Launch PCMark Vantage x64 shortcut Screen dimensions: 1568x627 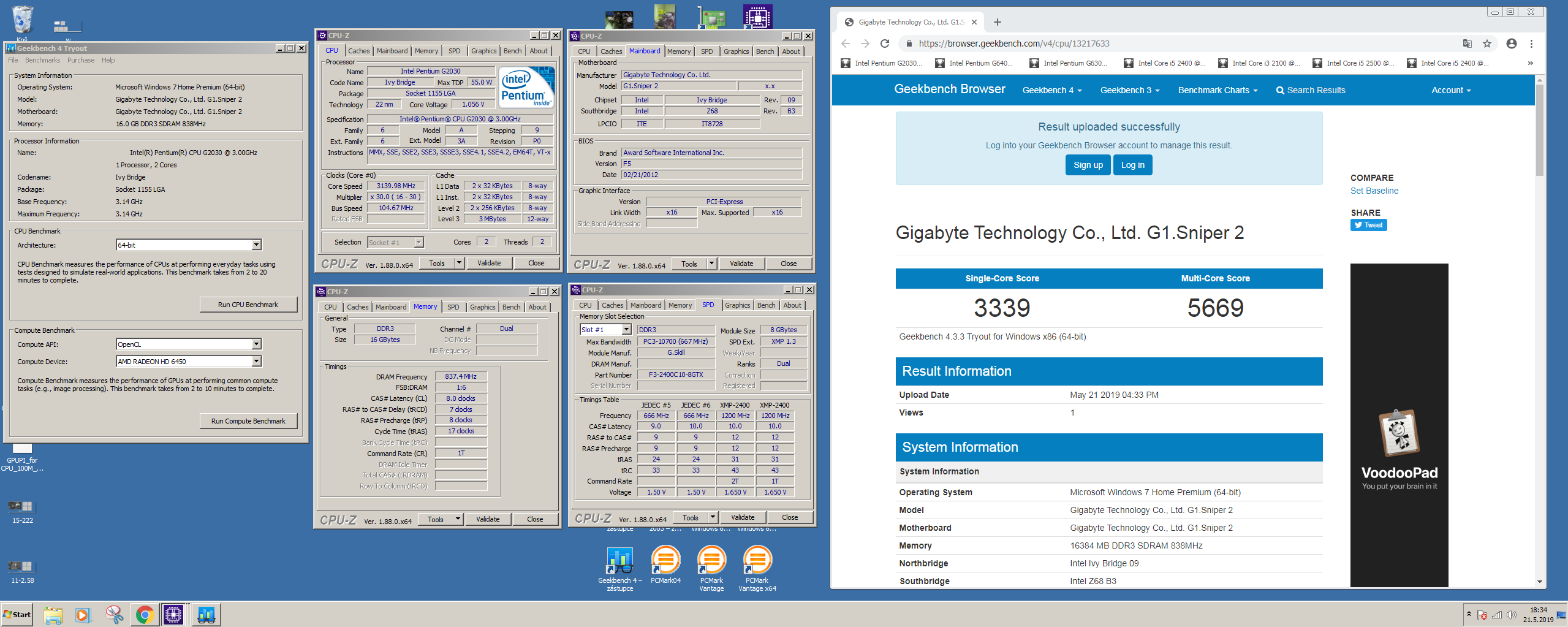757,569
